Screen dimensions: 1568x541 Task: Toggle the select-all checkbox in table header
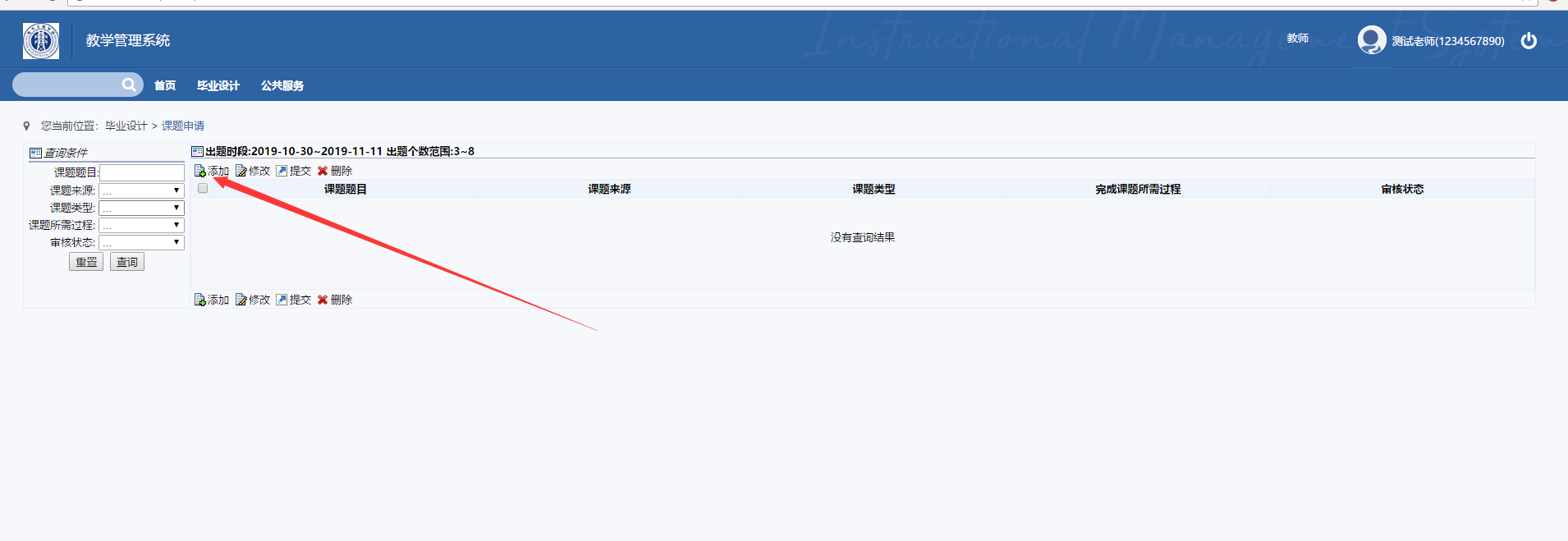pos(203,188)
